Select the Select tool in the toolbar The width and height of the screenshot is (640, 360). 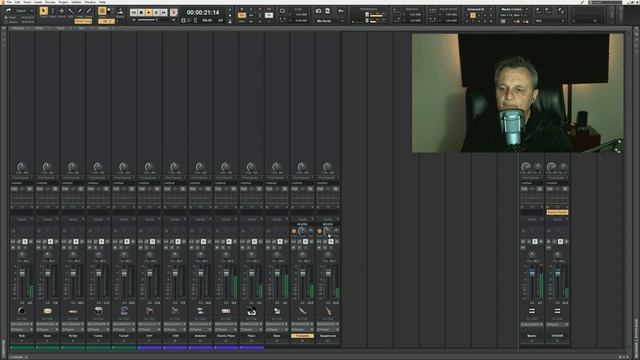pos(53,11)
